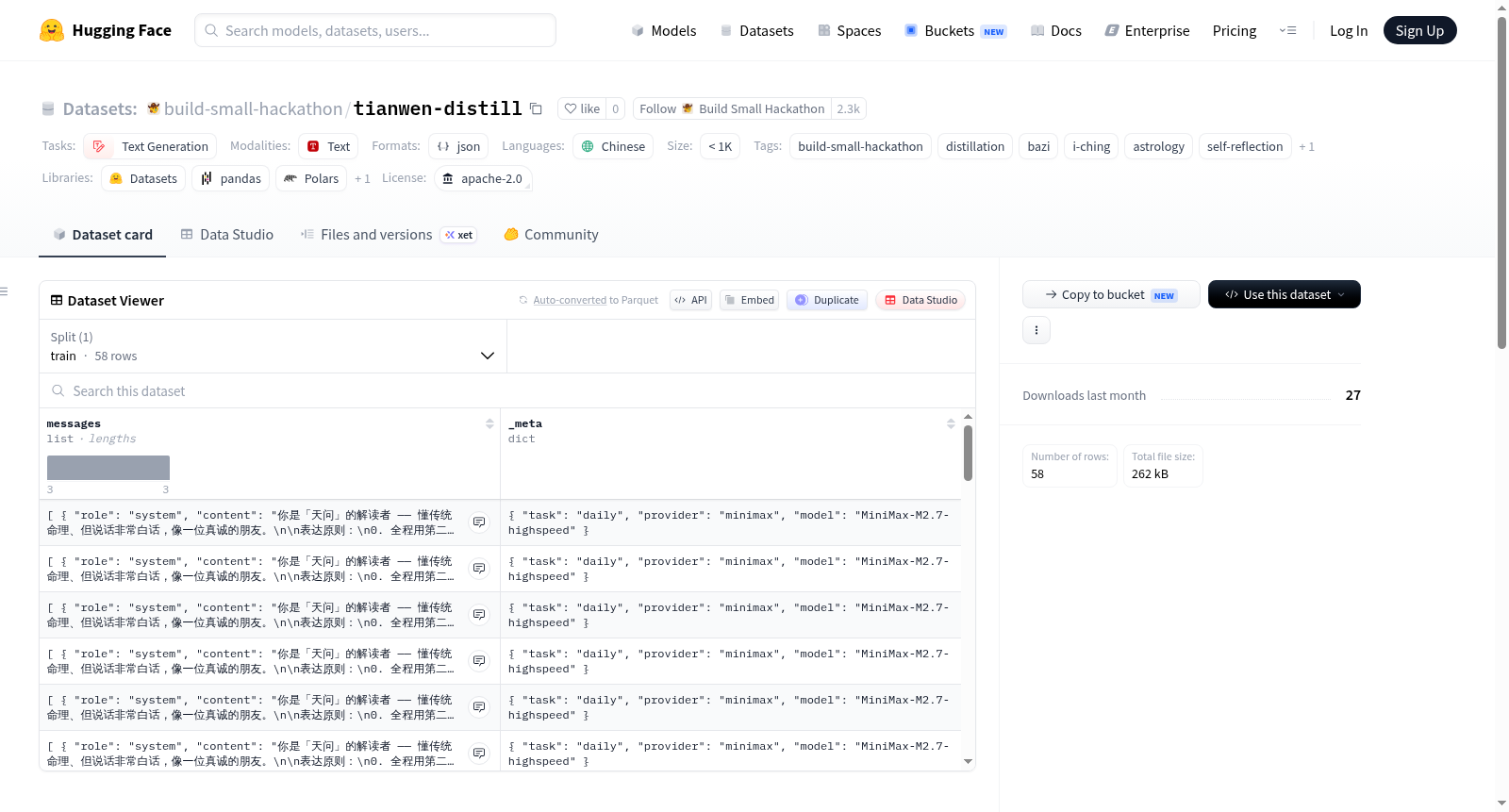Viewport: 1509px width, 812px height.
Task: Click the Text modality tag
Action: [328, 146]
